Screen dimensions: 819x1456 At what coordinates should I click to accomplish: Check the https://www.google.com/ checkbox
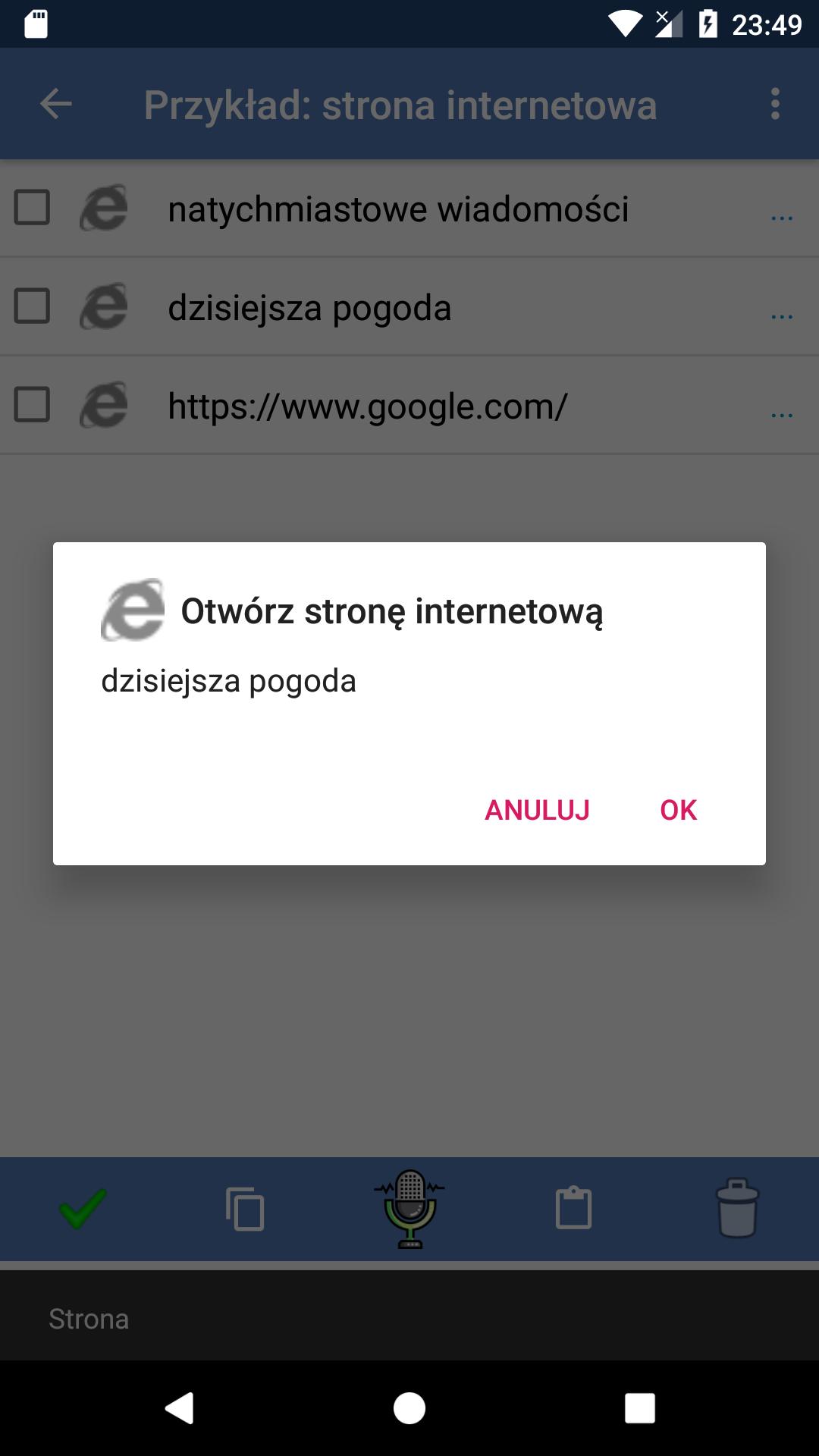coord(32,405)
